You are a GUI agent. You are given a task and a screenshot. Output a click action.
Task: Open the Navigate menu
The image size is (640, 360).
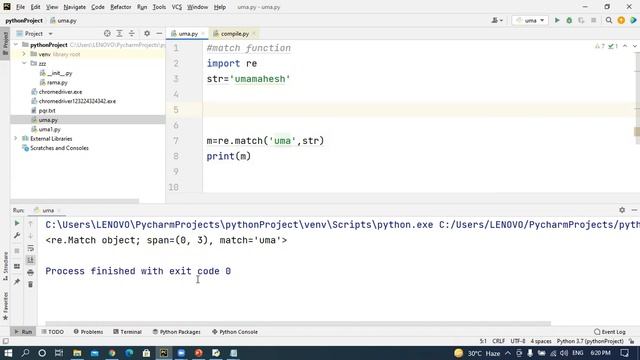[75, 7]
